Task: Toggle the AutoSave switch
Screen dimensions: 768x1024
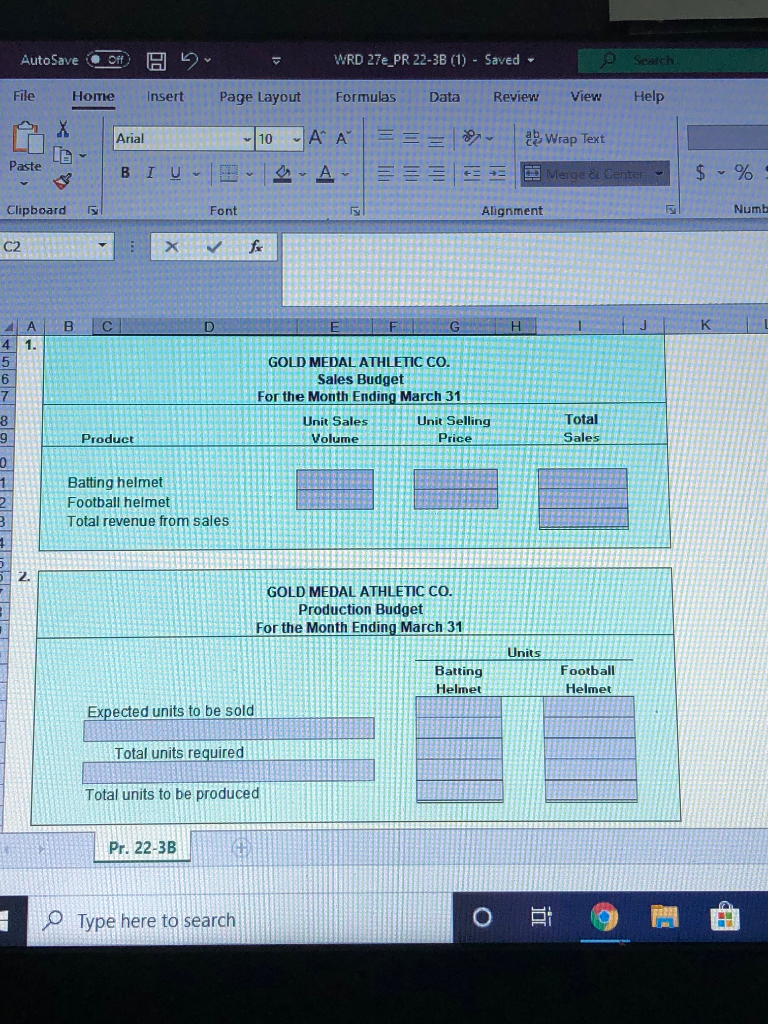Action: tap(108, 59)
